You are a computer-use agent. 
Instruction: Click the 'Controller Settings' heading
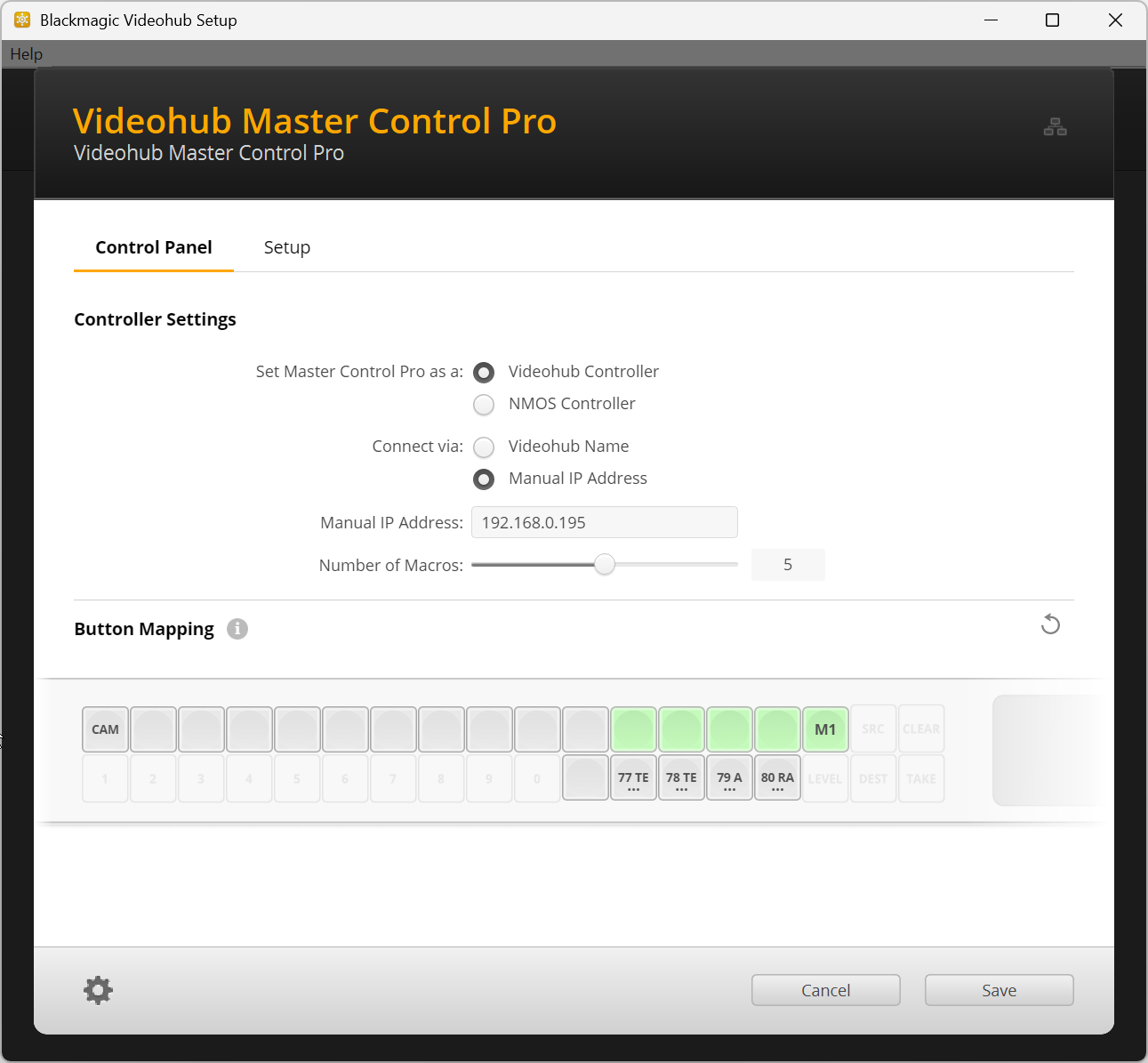156,319
